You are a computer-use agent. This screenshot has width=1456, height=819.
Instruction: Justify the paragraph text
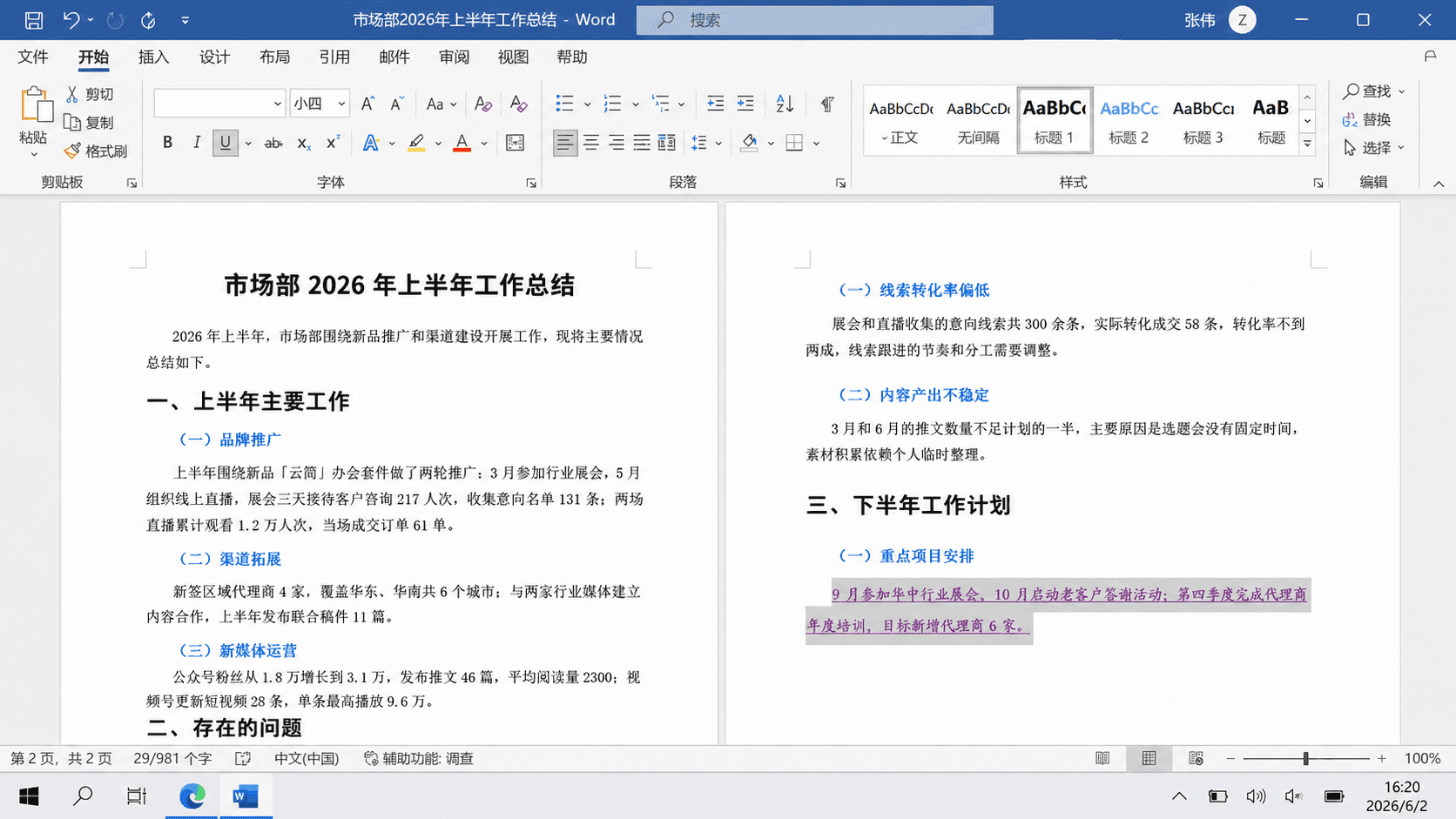pos(642,143)
